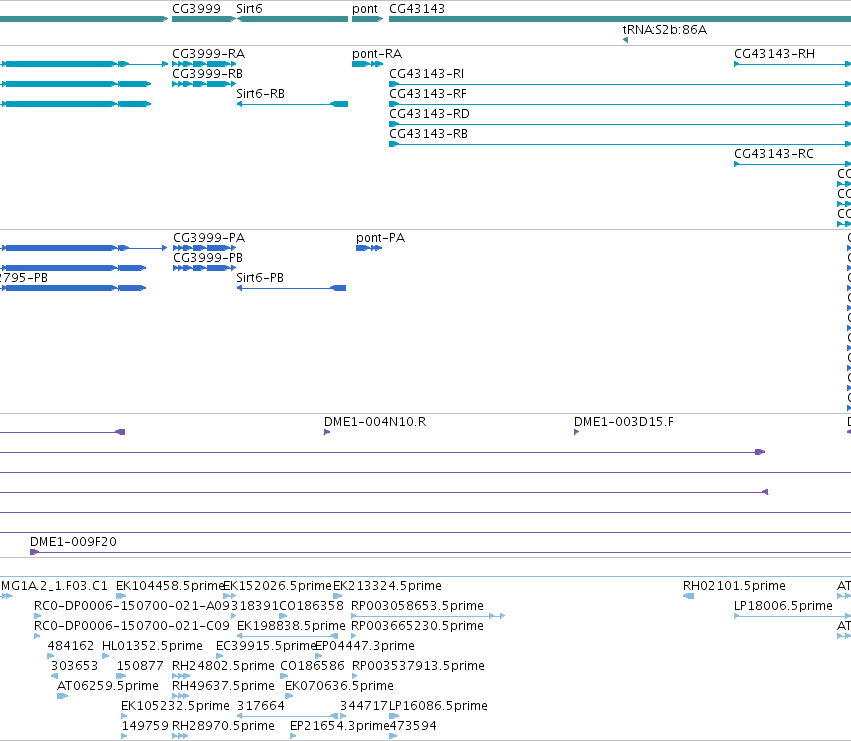Click the MG1A.2_1.F03.C1 EST label

[x=55, y=586]
